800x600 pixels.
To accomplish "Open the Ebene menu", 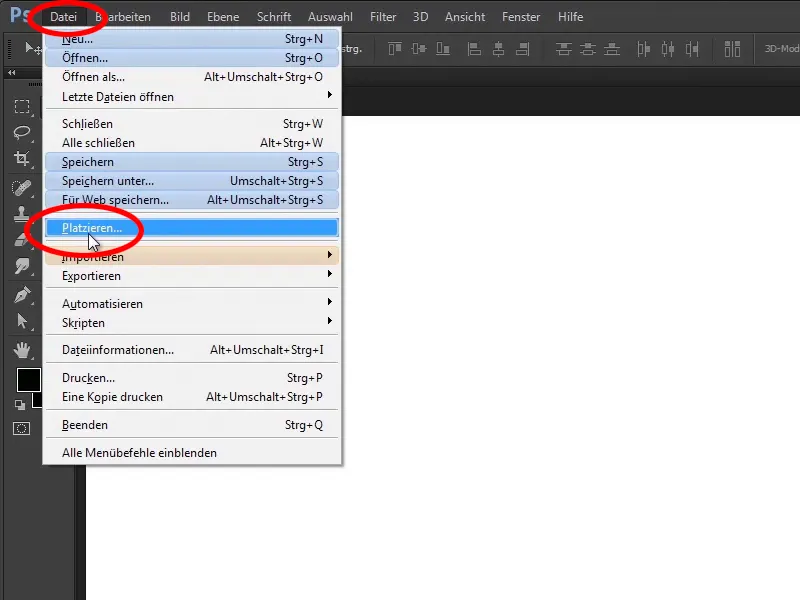I will 223,17.
